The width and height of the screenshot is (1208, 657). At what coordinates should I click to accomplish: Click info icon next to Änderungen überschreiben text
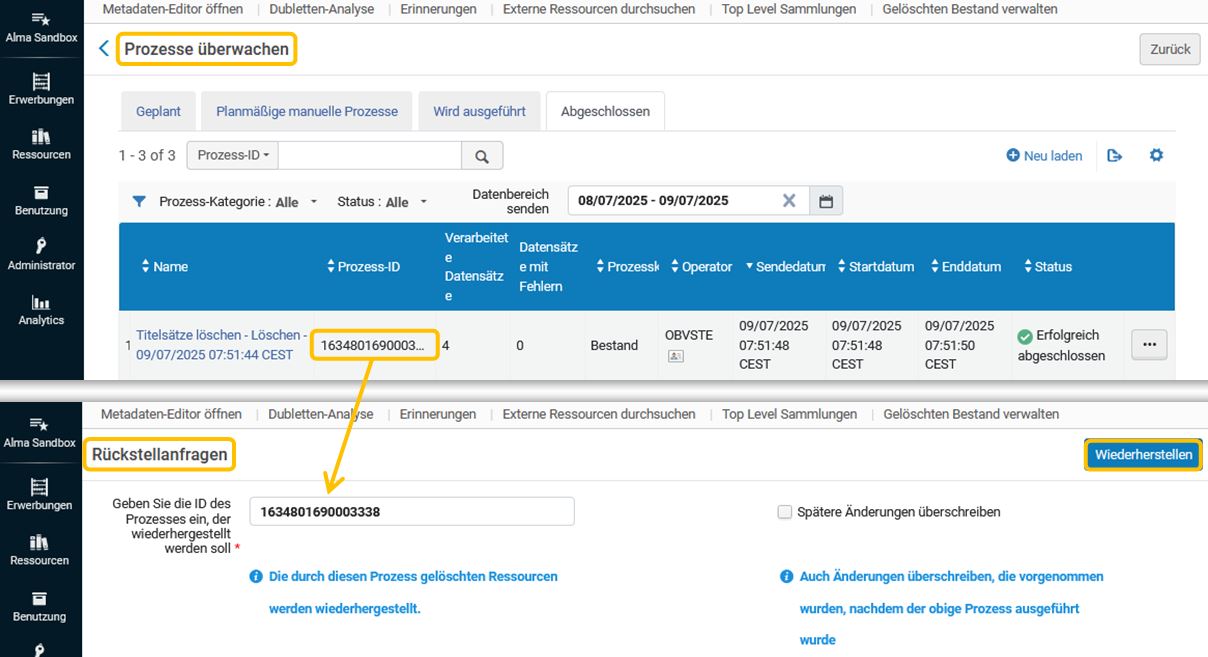[787, 577]
